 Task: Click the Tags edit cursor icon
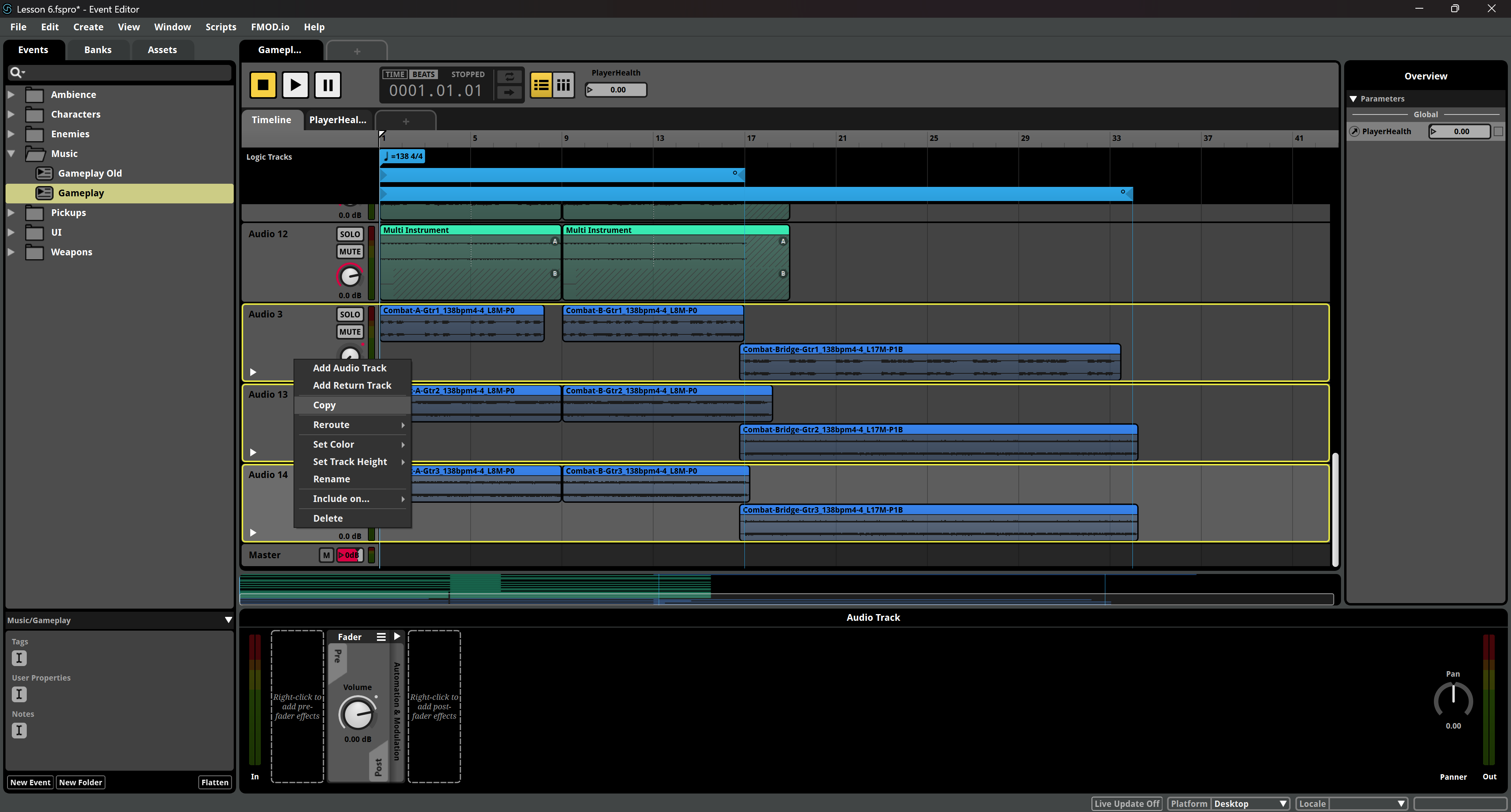19,658
